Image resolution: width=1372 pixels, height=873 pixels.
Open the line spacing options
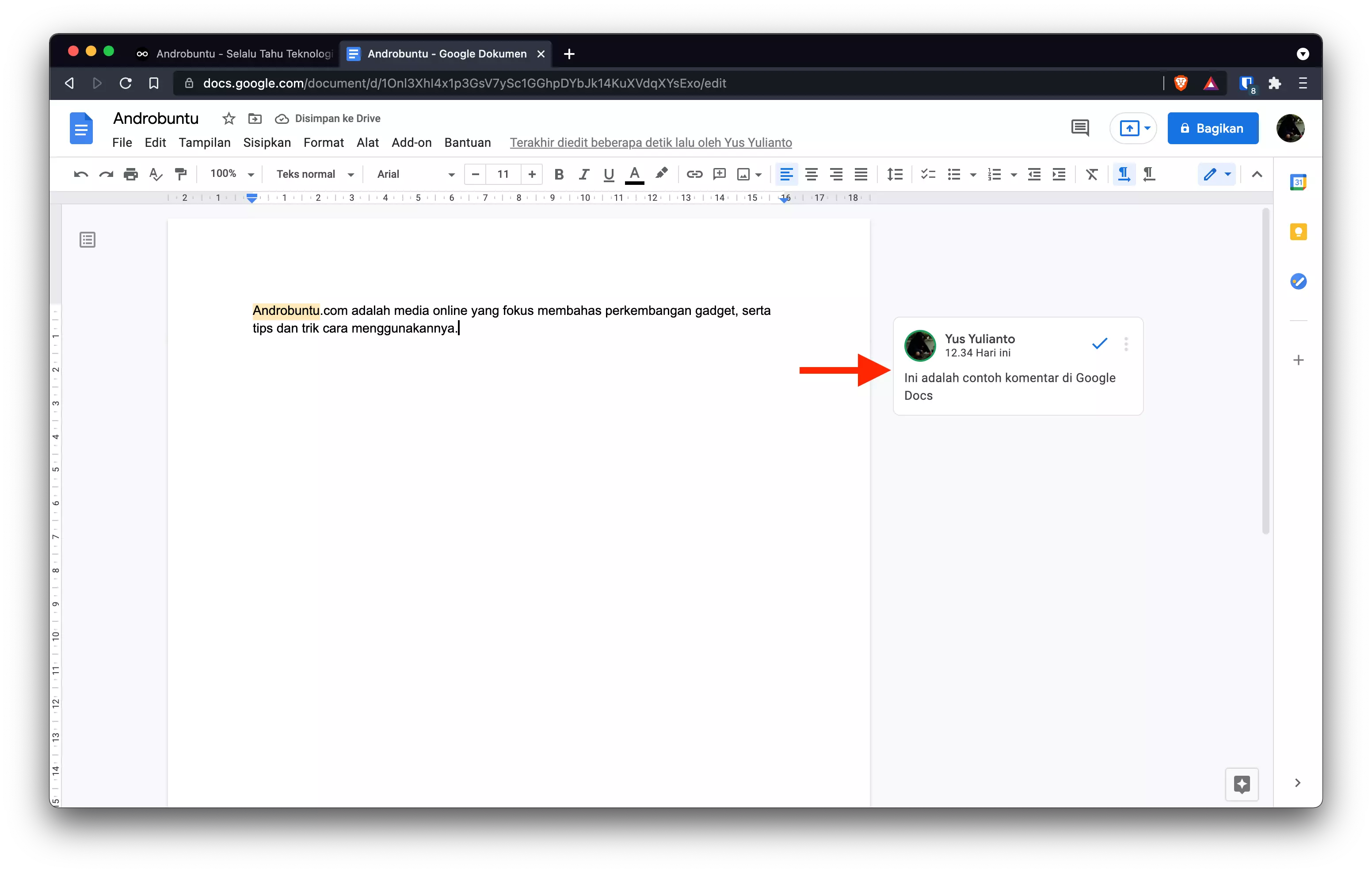pos(895,174)
